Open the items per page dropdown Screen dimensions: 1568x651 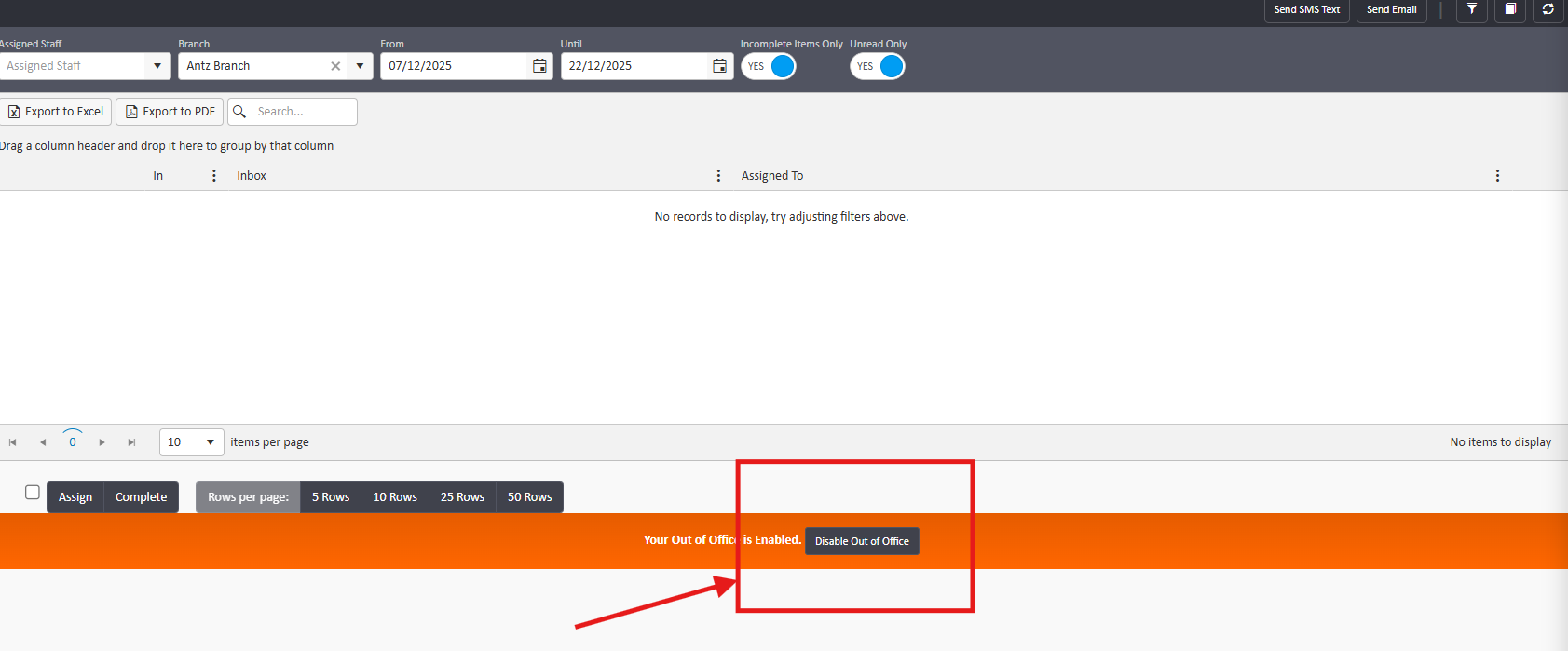[x=210, y=442]
